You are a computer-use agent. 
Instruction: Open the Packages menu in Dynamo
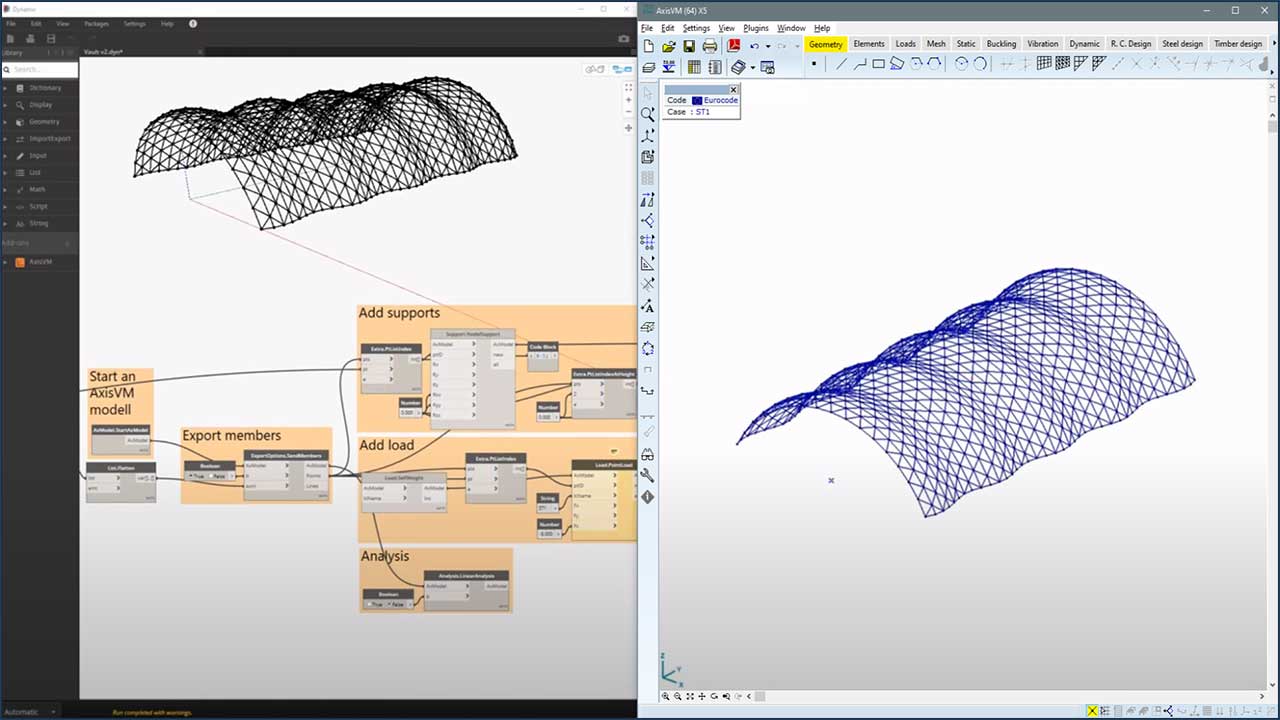pyautogui.click(x=97, y=23)
